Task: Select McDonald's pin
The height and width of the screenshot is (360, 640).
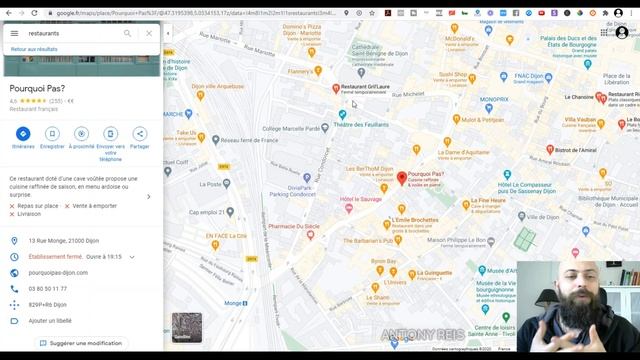Action: pyautogui.click(x=454, y=29)
